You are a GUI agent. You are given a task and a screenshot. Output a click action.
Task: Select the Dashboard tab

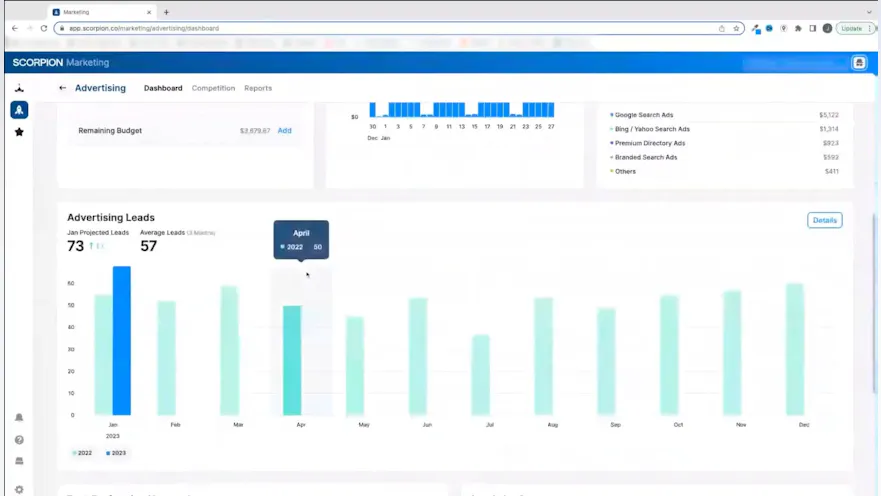click(x=163, y=88)
